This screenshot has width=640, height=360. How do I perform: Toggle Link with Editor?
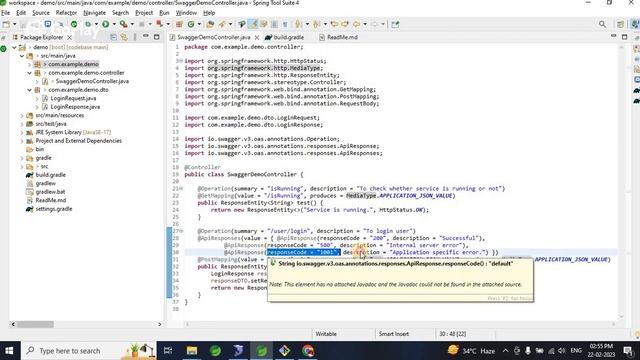(124, 37)
